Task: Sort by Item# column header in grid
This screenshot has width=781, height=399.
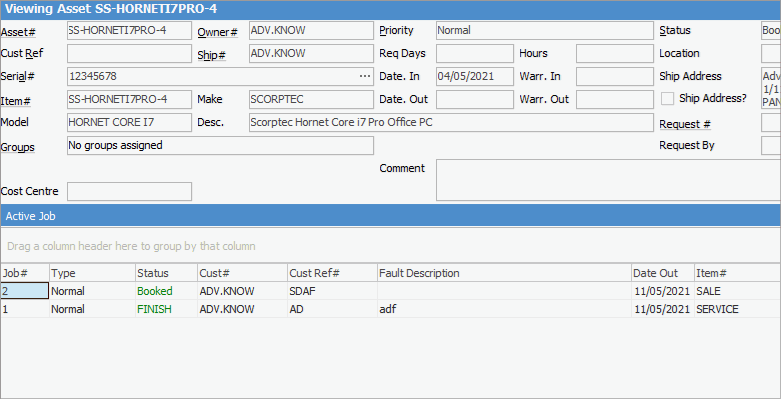Action: point(737,273)
